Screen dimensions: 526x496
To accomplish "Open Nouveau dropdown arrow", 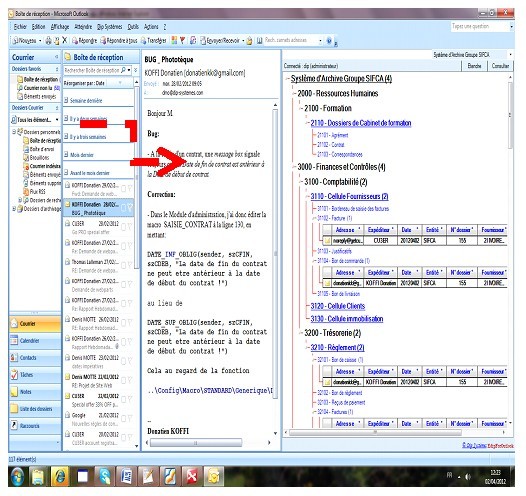I will [40, 41].
